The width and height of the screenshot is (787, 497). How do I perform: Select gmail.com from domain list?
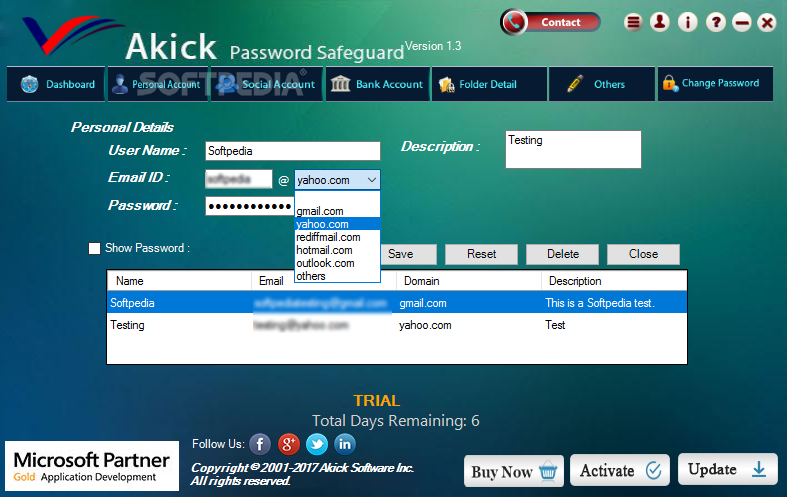(337, 211)
